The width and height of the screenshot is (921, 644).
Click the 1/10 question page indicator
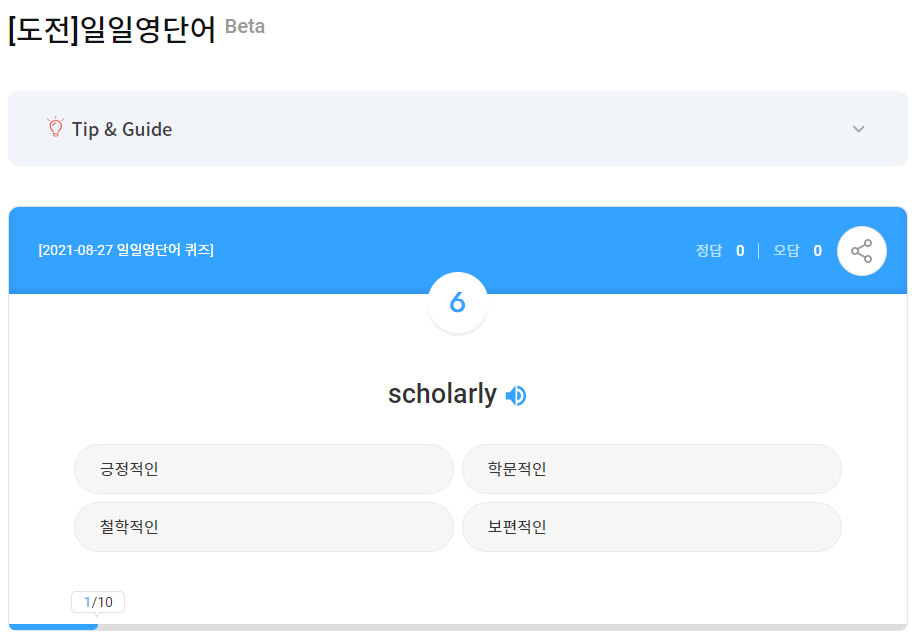pyautogui.click(x=98, y=602)
